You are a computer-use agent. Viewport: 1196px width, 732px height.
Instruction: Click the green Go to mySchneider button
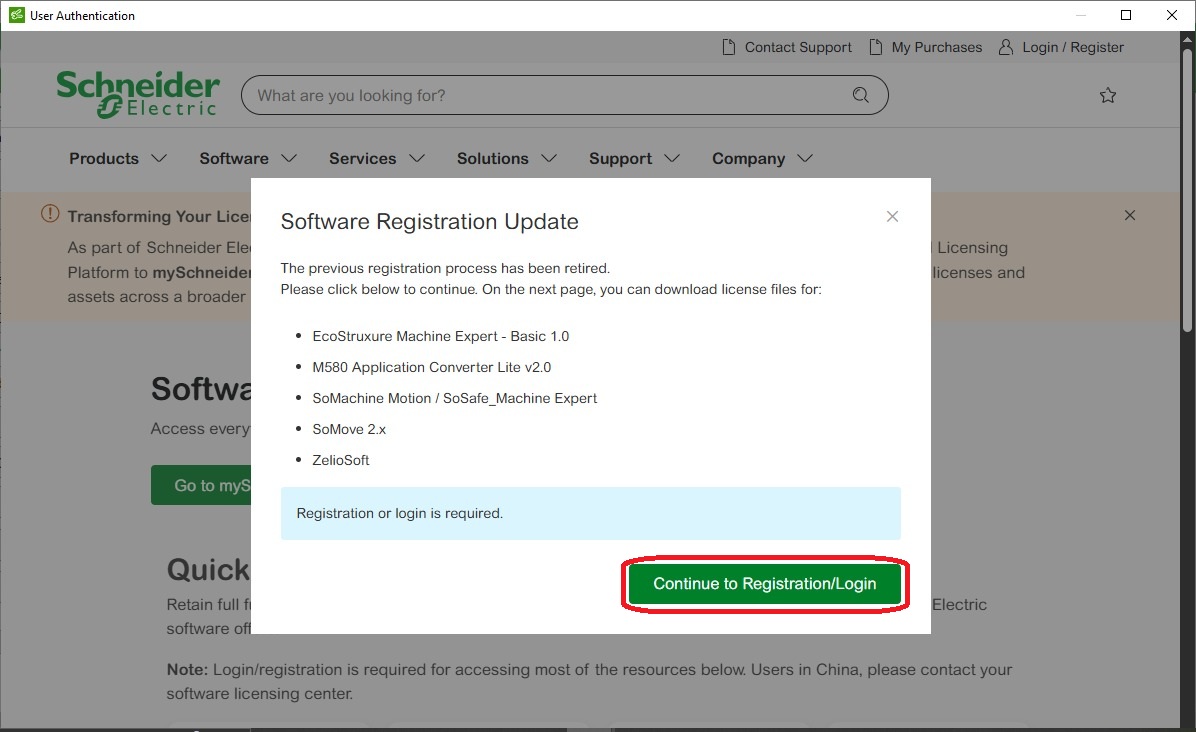[x=201, y=485]
